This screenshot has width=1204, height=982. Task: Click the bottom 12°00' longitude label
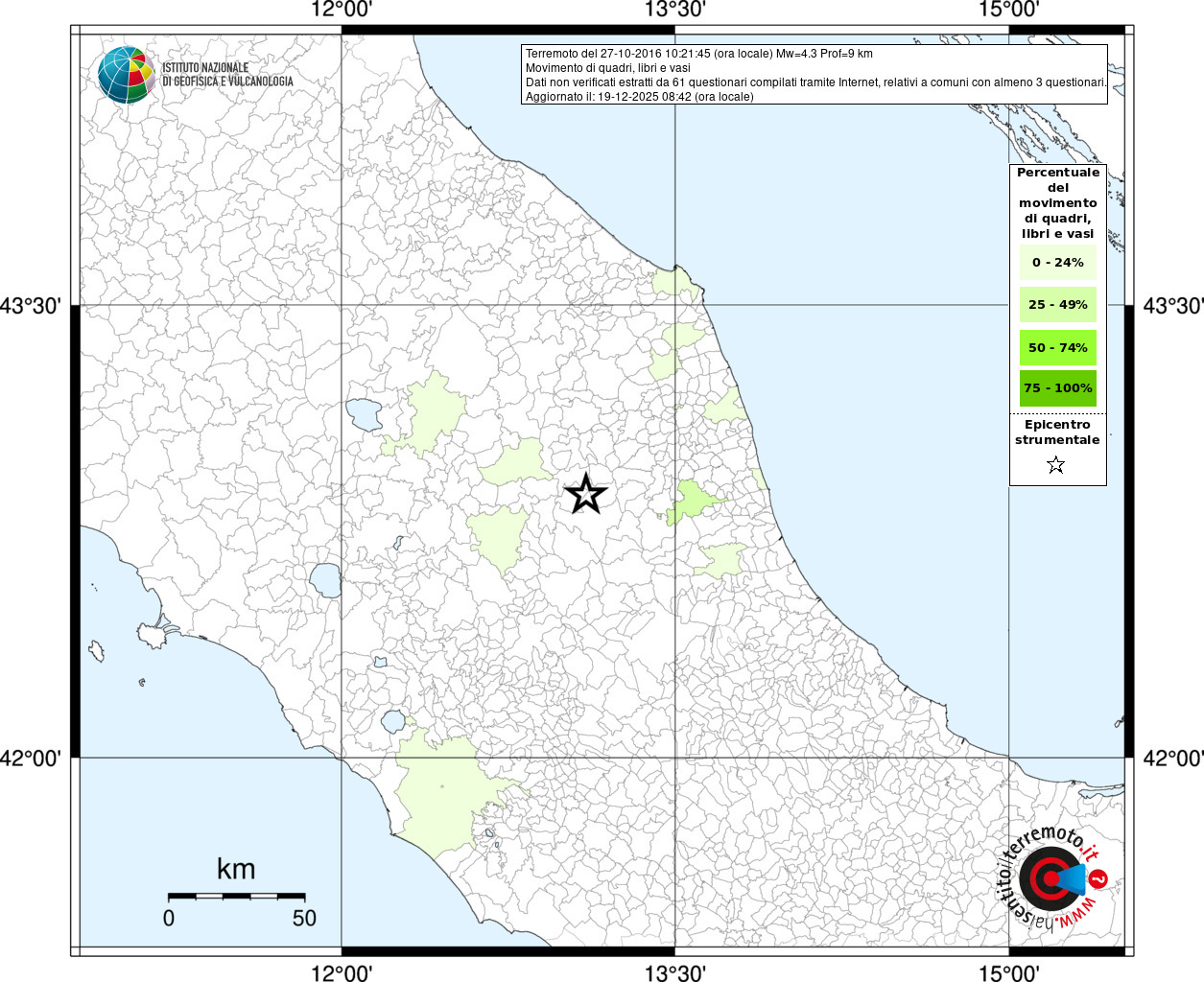(342, 972)
